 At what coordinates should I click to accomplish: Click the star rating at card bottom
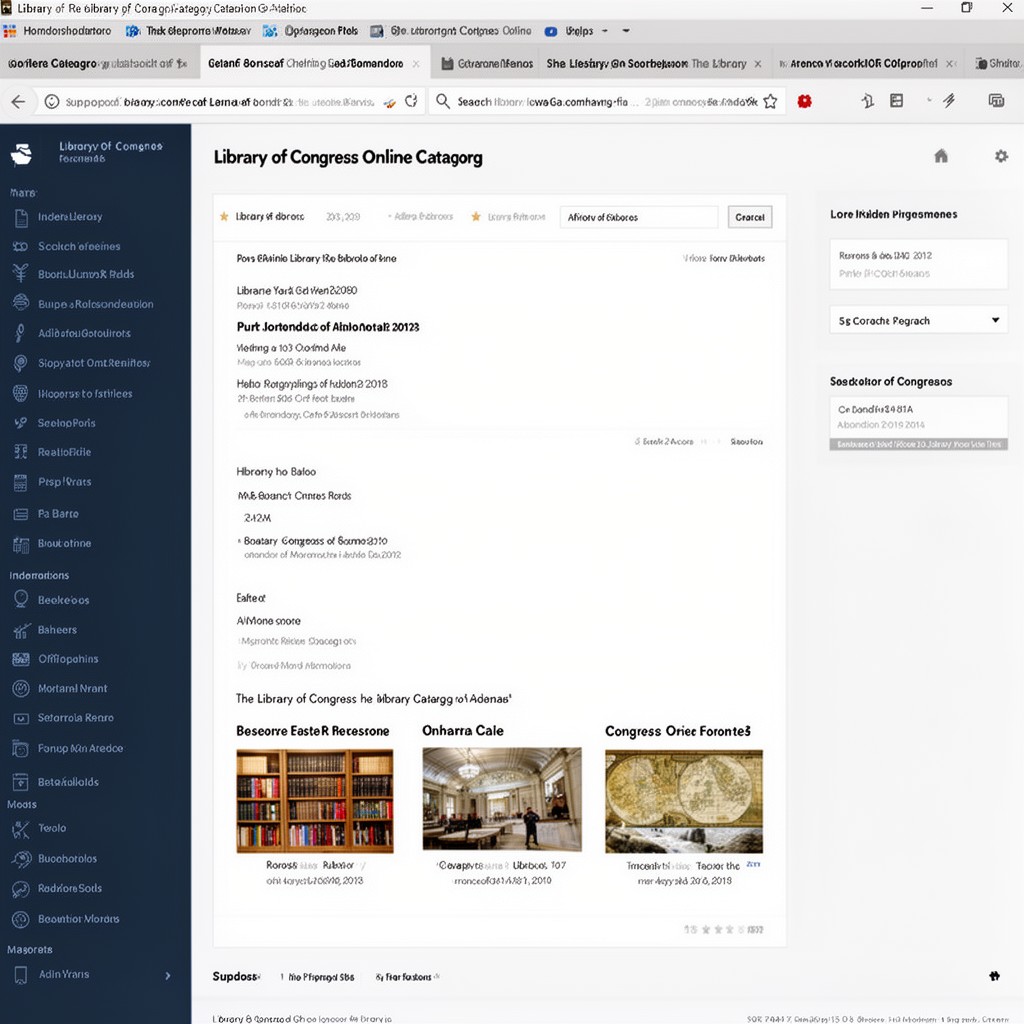723,929
